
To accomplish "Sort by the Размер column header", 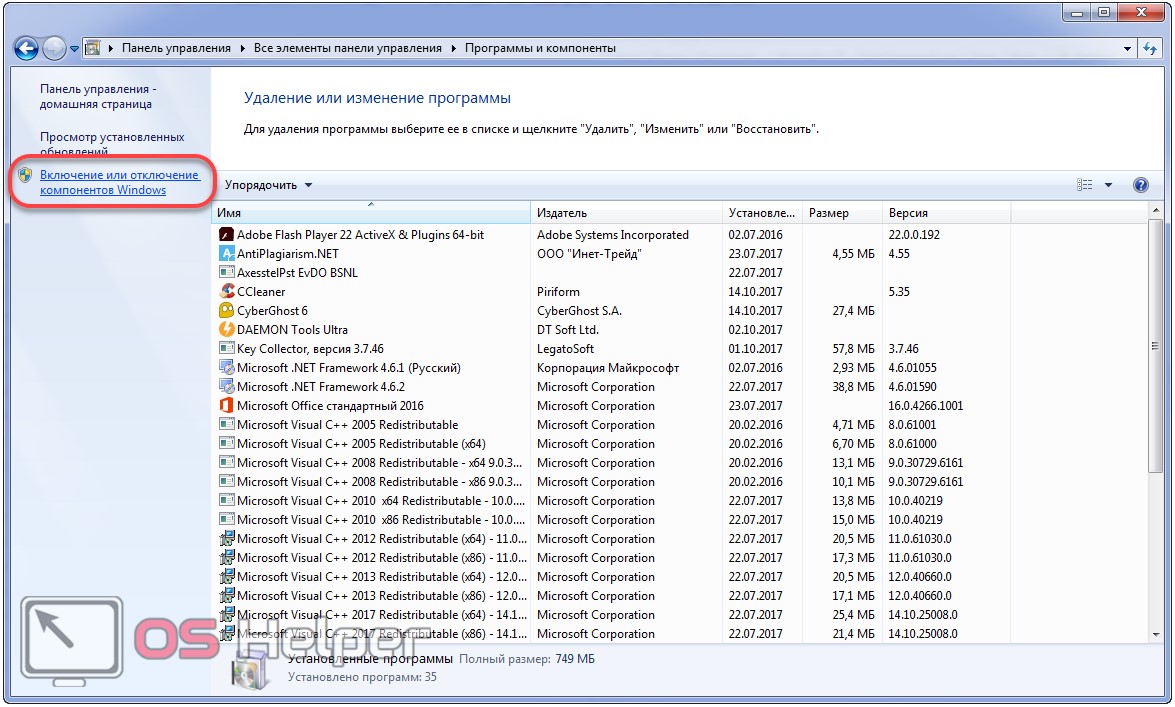I will click(840, 213).
